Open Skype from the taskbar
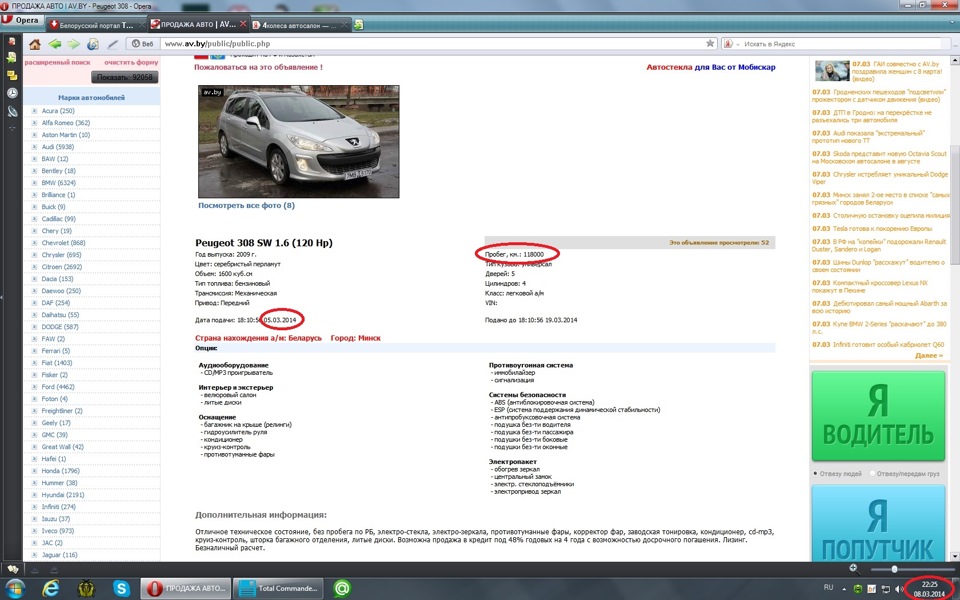 [x=121, y=588]
